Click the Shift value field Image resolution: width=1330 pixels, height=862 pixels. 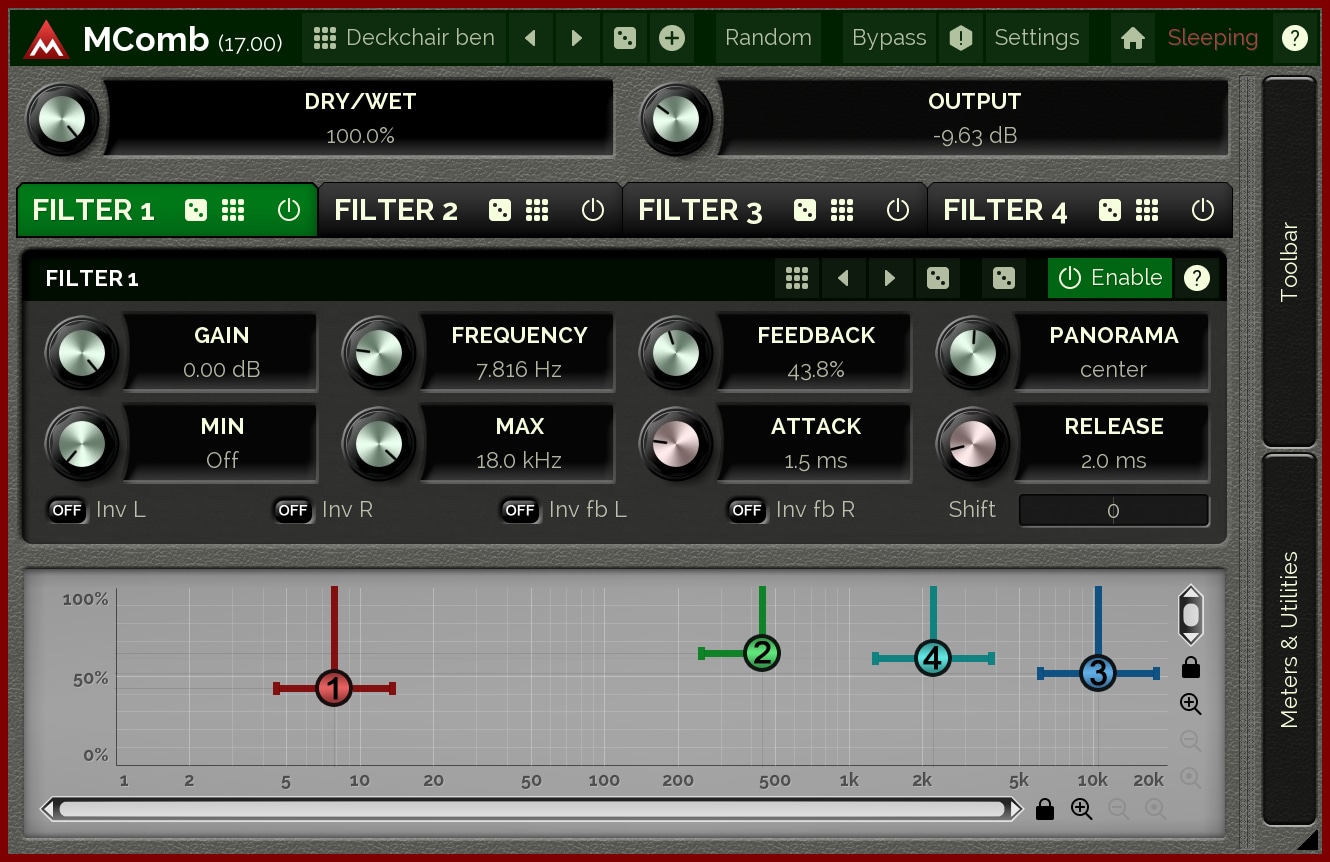point(1113,510)
